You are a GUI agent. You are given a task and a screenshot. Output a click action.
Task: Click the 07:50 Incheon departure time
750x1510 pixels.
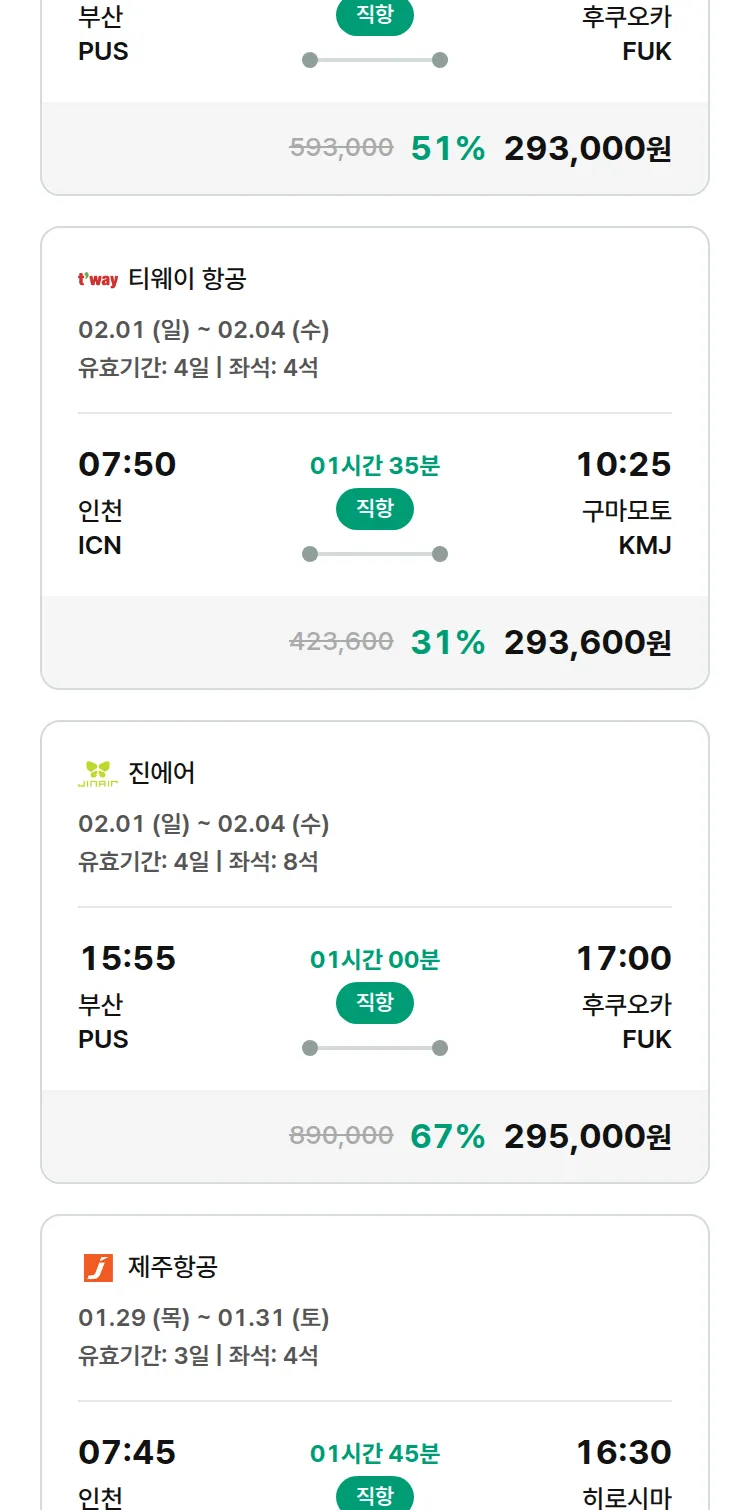point(127,465)
